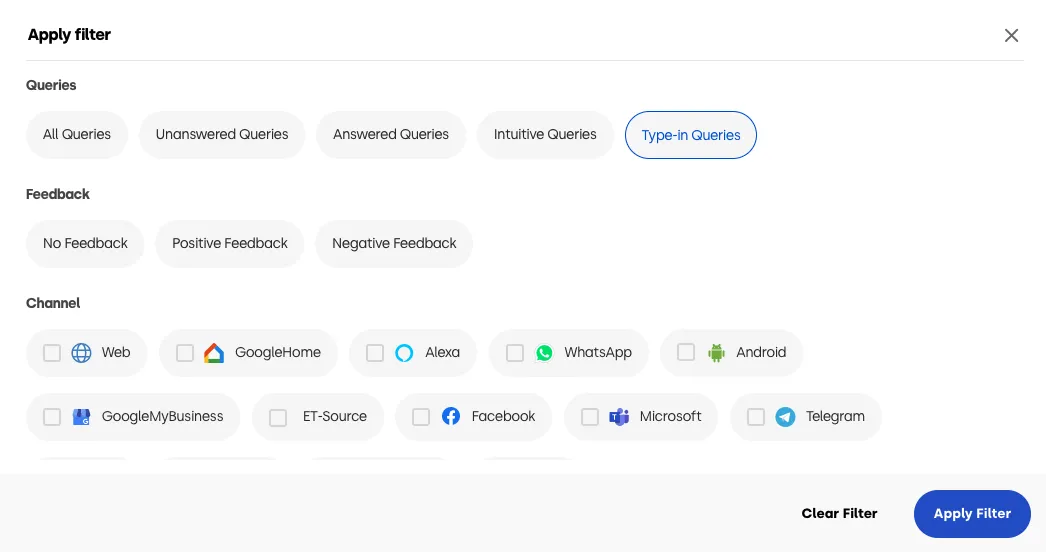The width and height of the screenshot is (1046, 552).
Task: Enable the ET-Source checkbox
Action: point(278,417)
